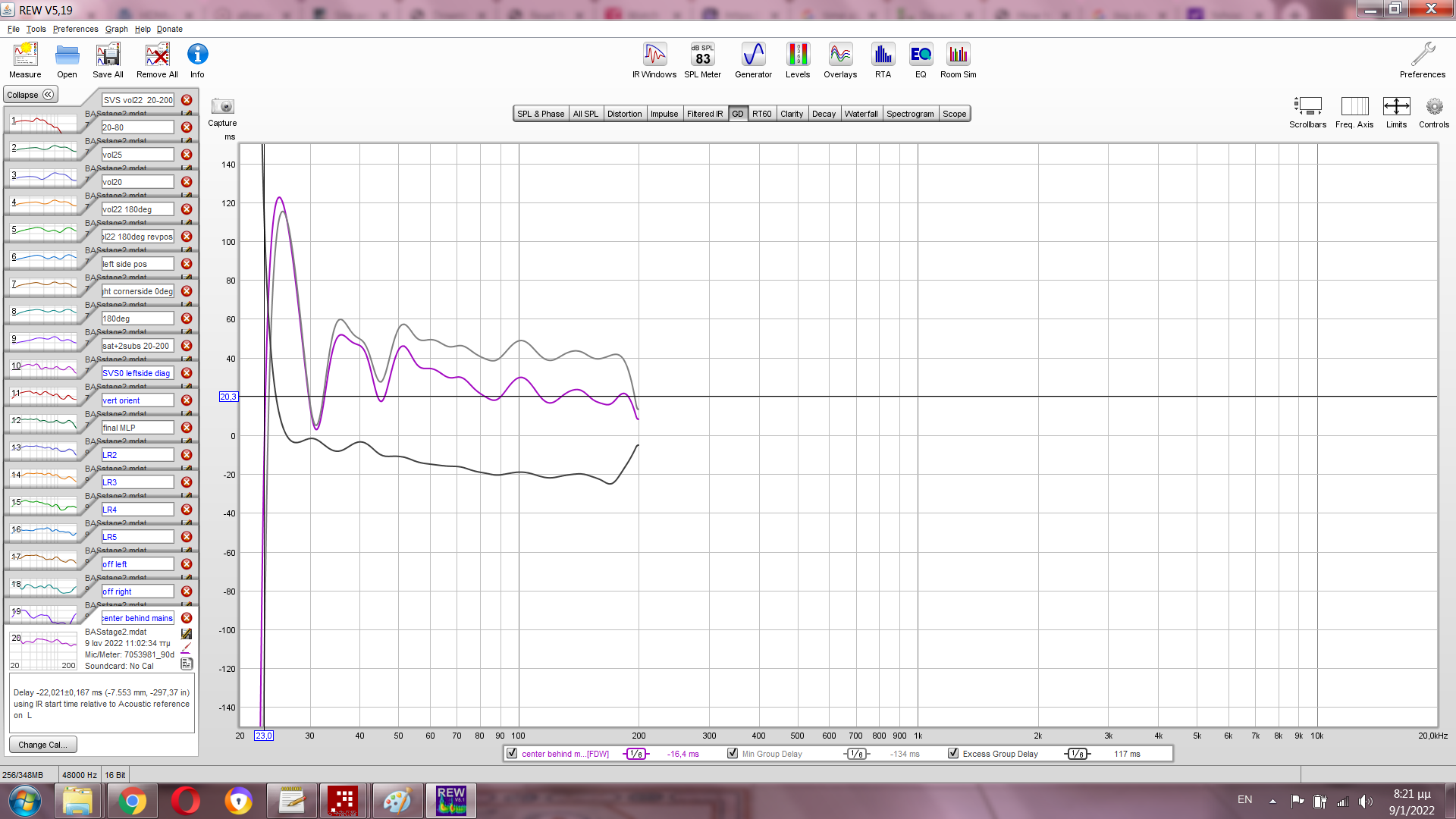Capture the graph image with camera icon

coord(222,107)
